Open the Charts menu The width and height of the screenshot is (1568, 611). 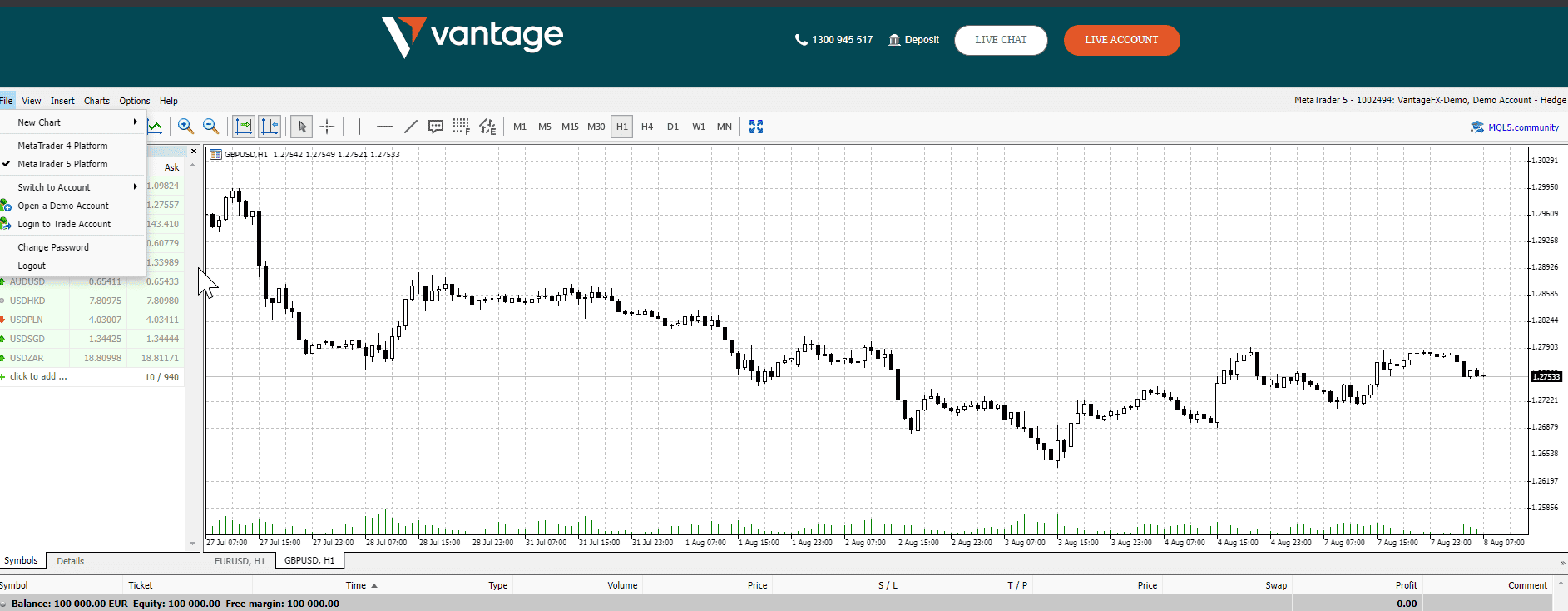(96, 101)
